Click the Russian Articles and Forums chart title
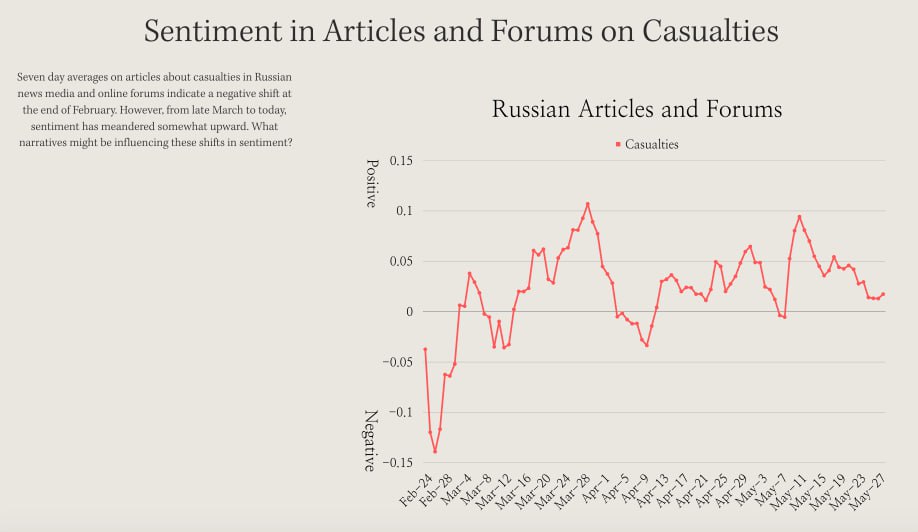The image size is (918, 532). (636, 109)
